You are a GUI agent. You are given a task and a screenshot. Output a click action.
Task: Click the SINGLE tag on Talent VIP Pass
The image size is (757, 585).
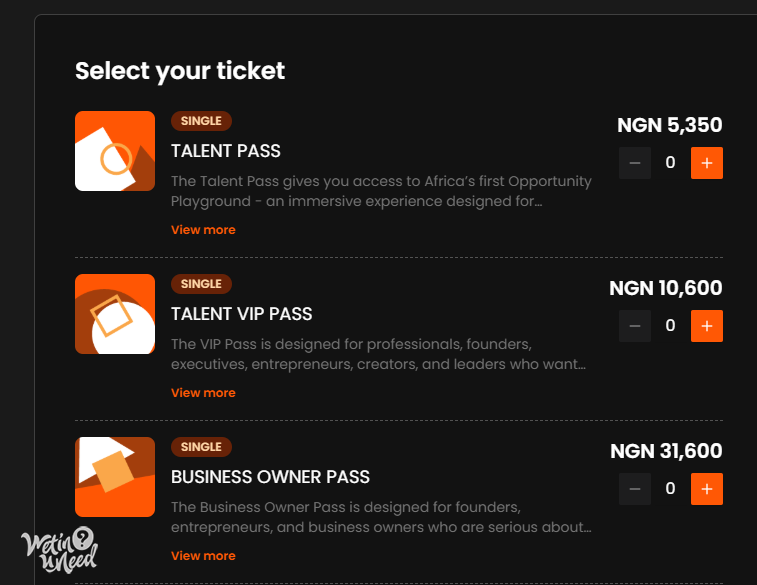(201, 284)
